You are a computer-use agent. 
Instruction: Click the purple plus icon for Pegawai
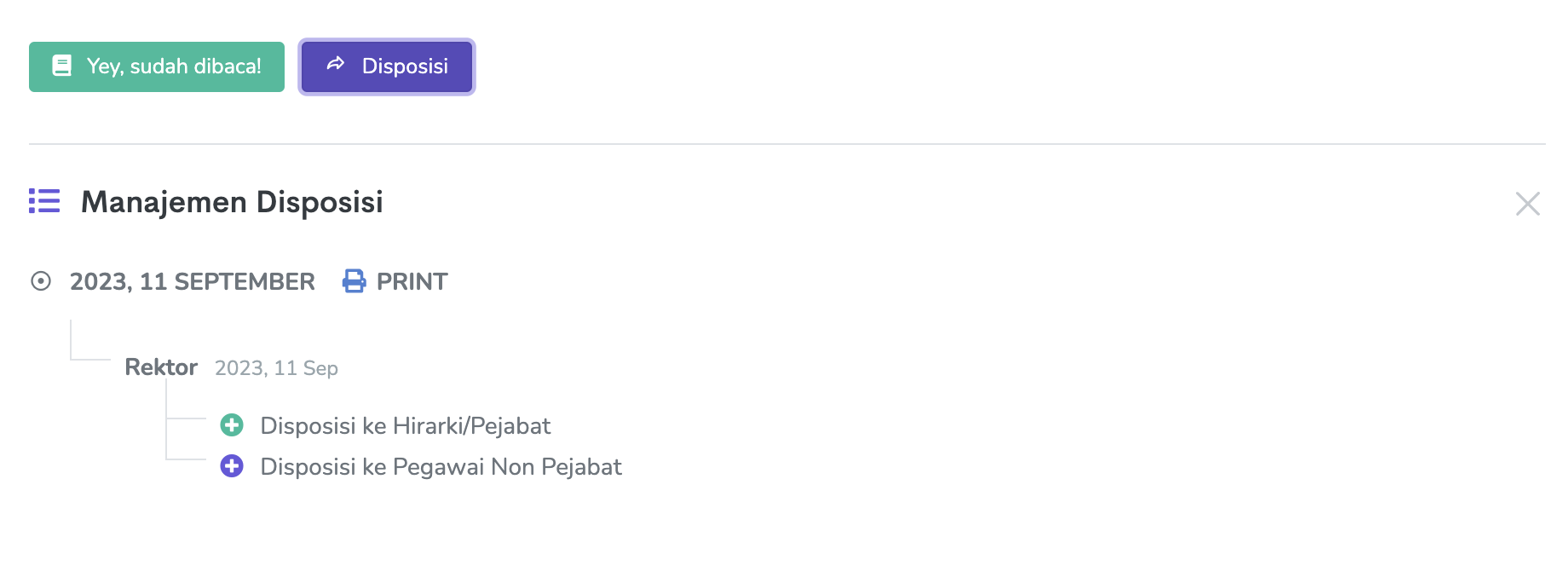pyautogui.click(x=232, y=466)
